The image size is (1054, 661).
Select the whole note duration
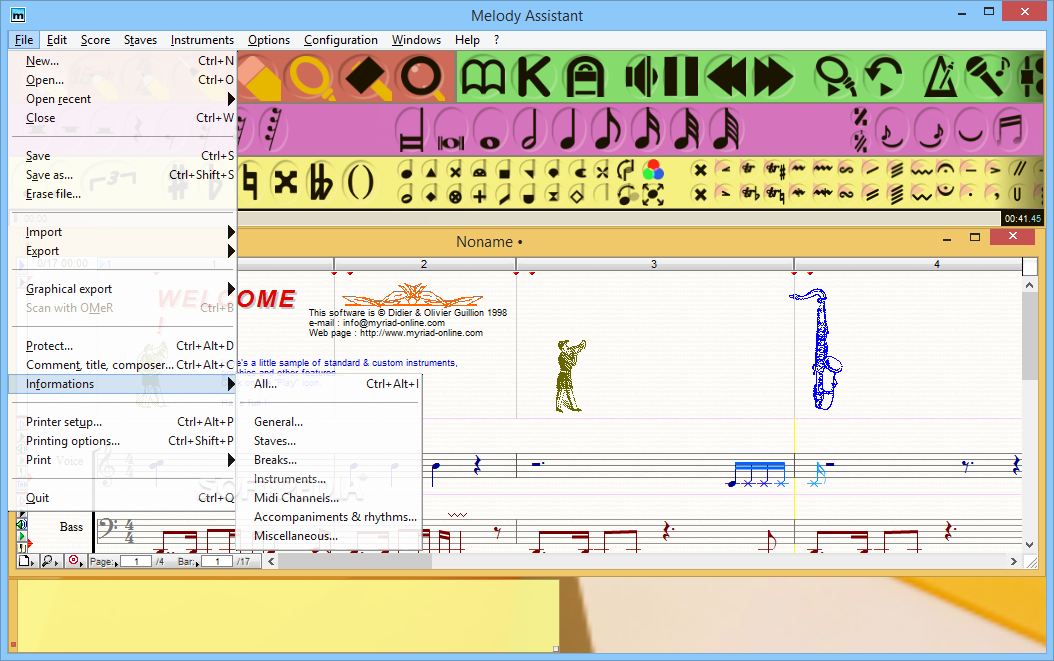click(490, 129)
